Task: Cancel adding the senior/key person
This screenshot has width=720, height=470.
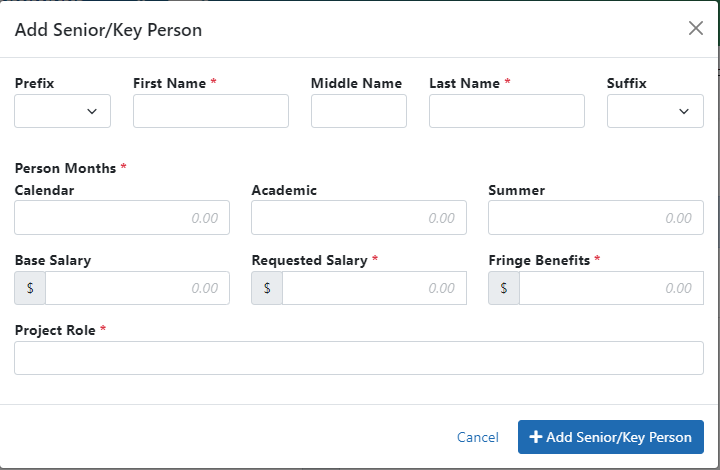Action: 477,437
